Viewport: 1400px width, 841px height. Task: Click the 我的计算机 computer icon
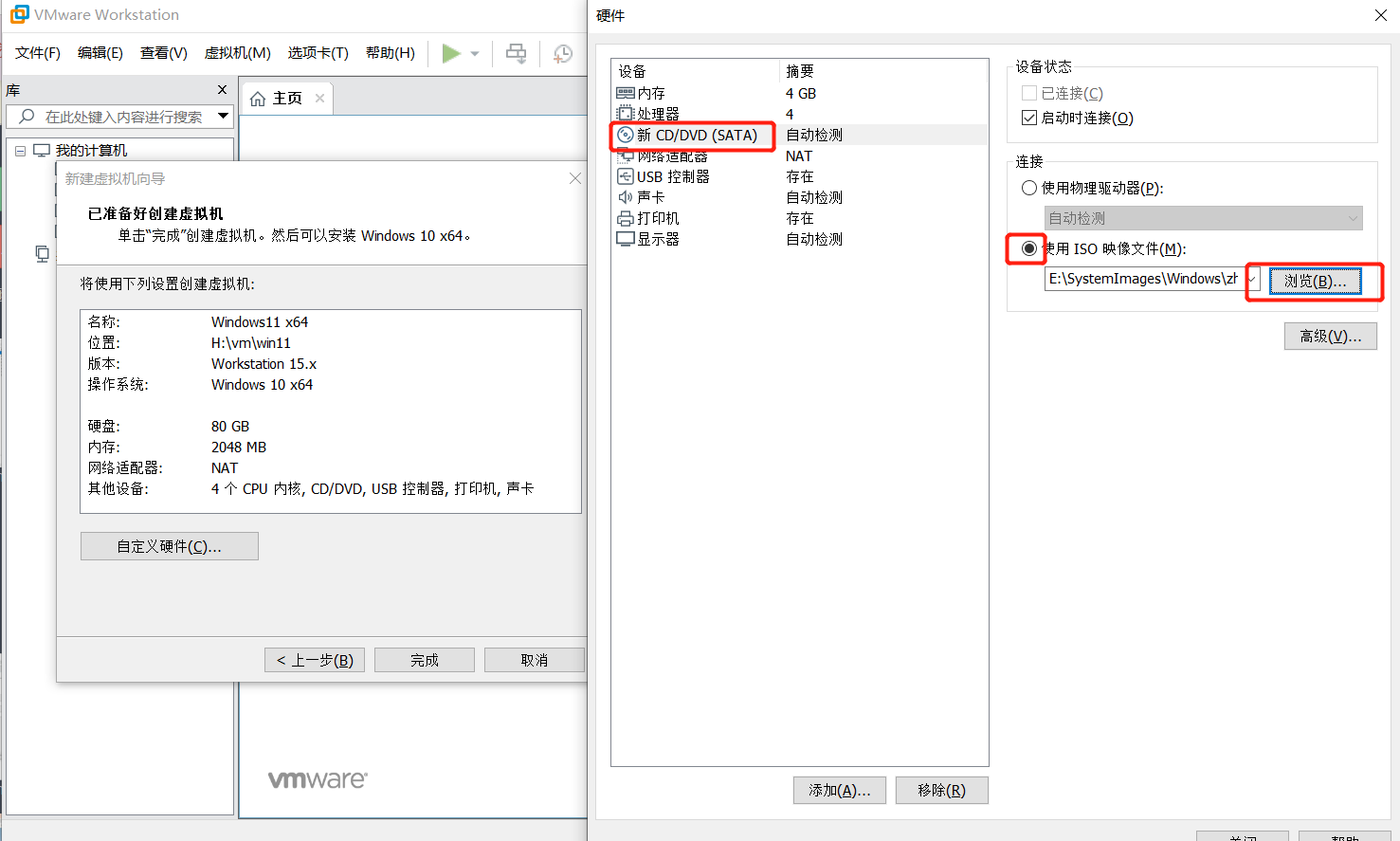coord(42,151)
